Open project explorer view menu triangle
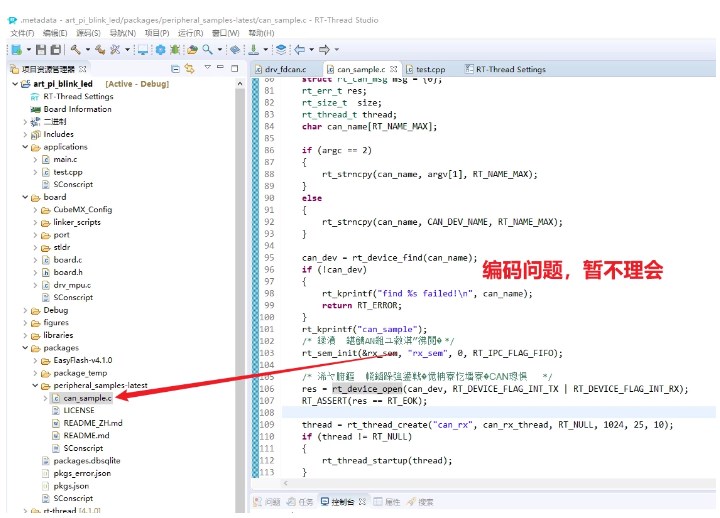This screenshot has width=720, height=518. (208, 67)
